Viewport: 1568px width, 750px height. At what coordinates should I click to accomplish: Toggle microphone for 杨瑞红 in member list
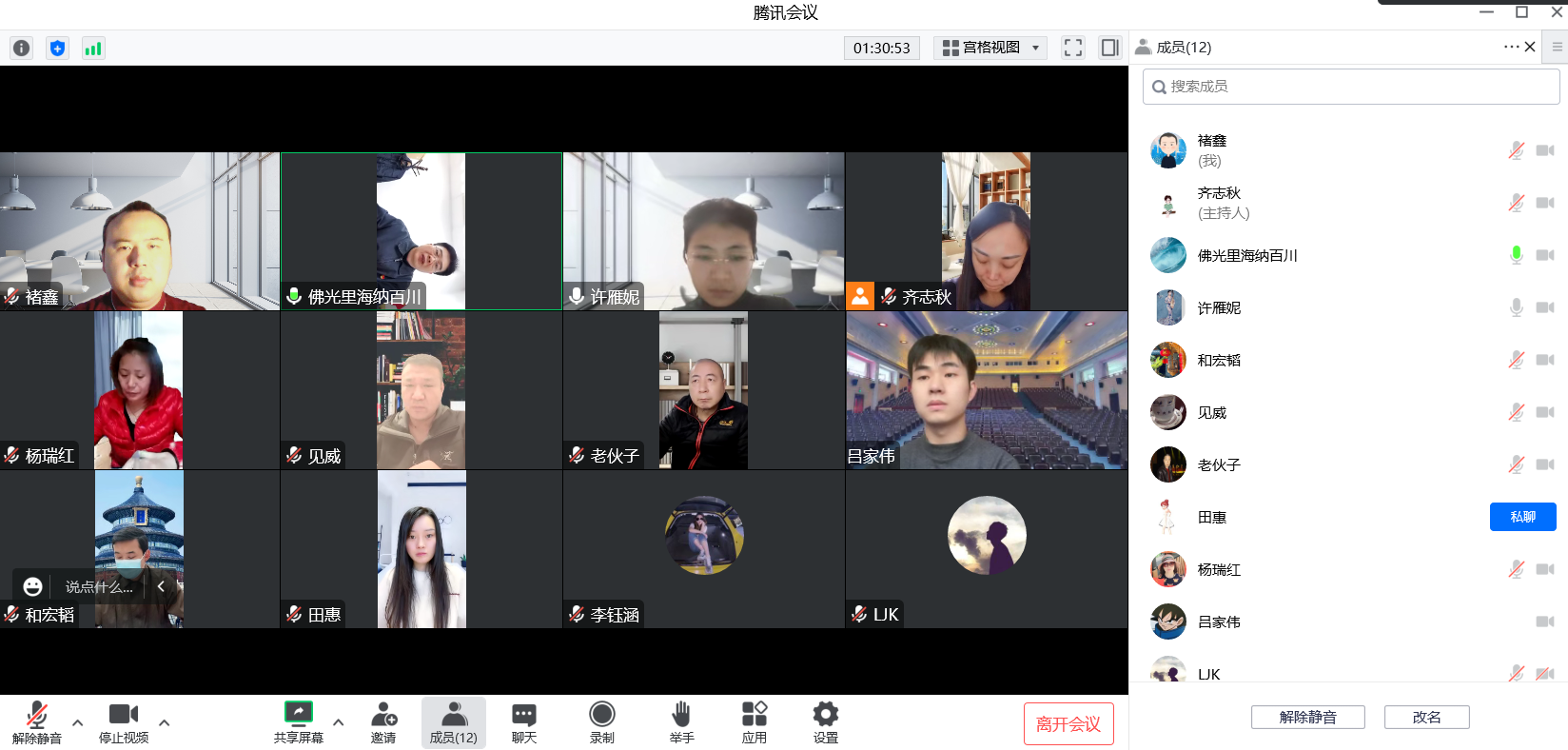[1517, 569]
